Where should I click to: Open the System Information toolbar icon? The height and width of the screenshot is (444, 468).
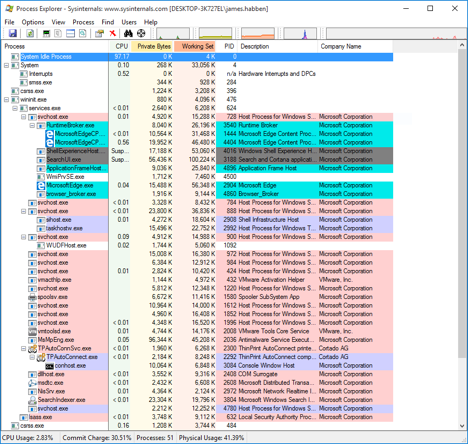click(46, 33)
